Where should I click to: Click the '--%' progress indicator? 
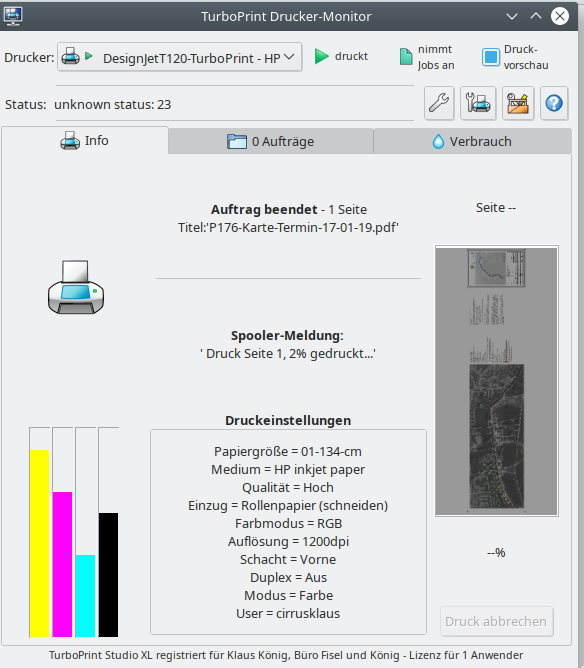click(496, 553)
